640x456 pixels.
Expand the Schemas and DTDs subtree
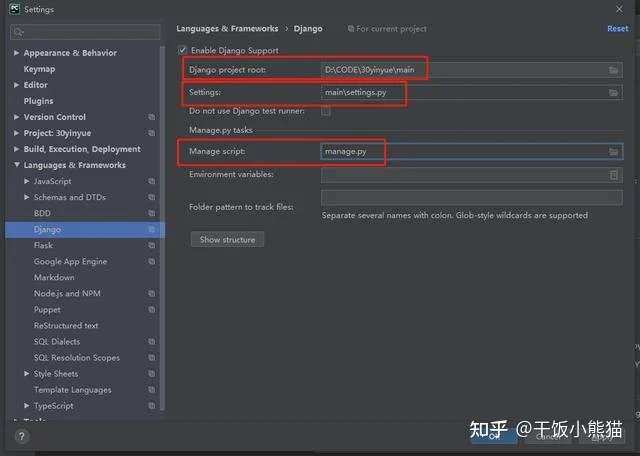[x=27, y=197]
